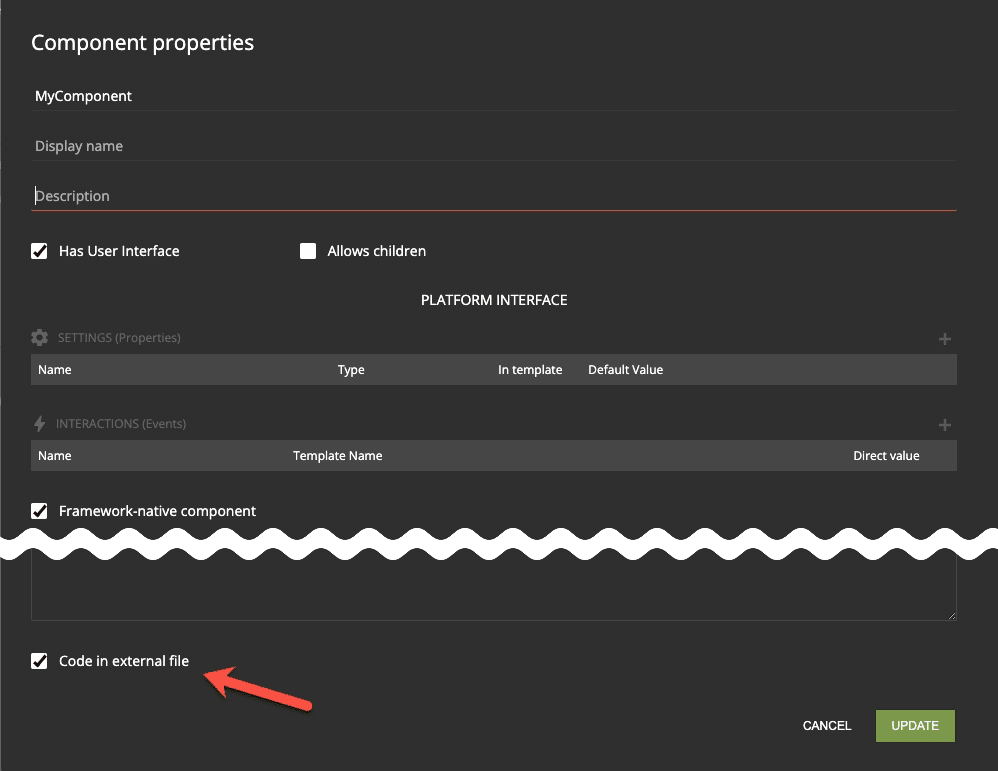Toggle the Has User Interface checkbox
Image resolution: width=998 pixels, height=771 pixels.
click(x=39, y=251)
